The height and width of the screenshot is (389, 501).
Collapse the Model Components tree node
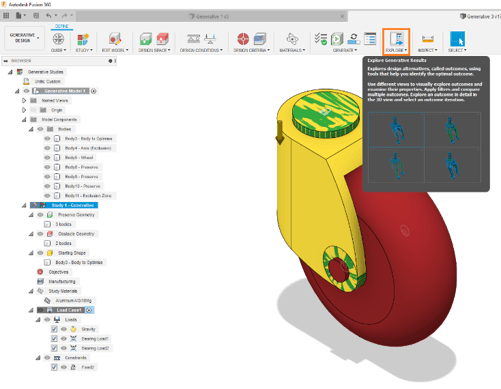pyautogui.click(x=24, y=120)
